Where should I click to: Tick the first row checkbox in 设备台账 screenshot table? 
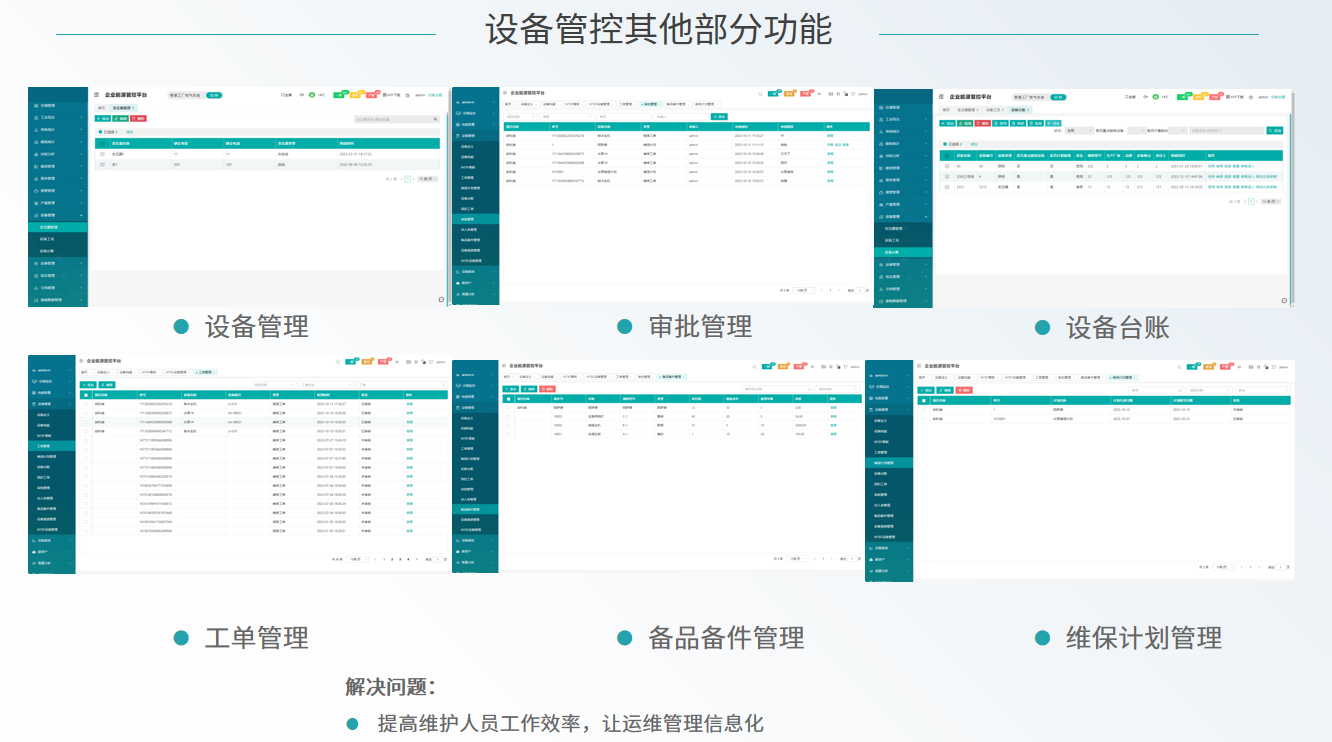pos(947,166)
